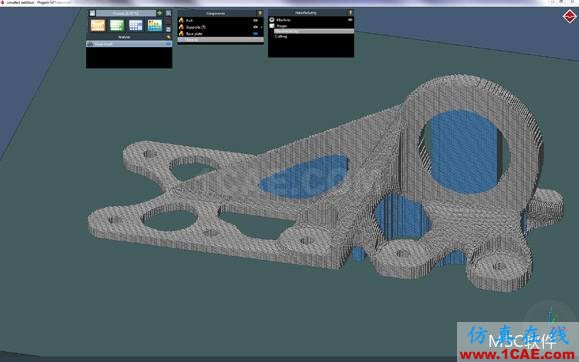Open the green list view icon

117,25
